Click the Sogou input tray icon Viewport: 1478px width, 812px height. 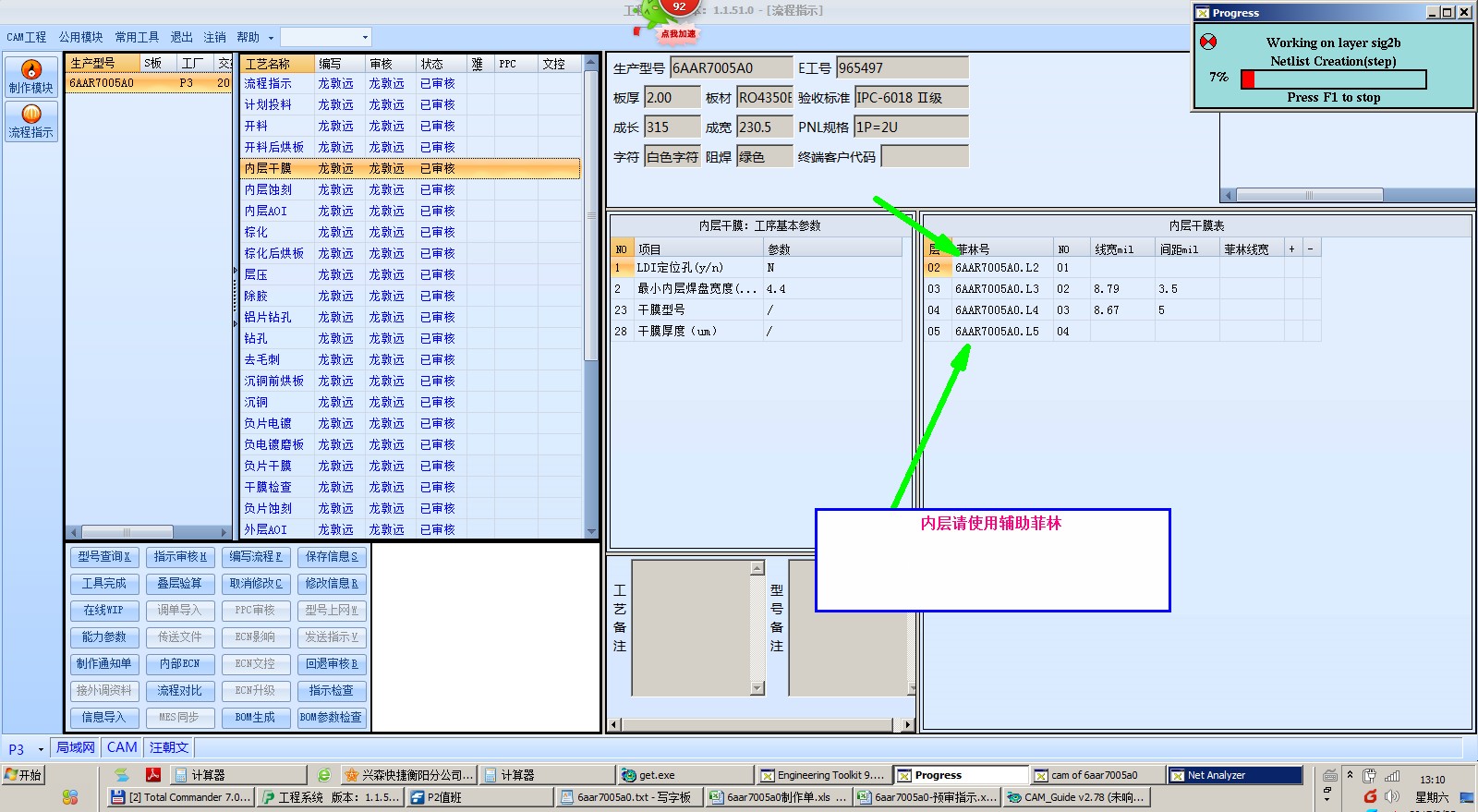click(1371, 796)
